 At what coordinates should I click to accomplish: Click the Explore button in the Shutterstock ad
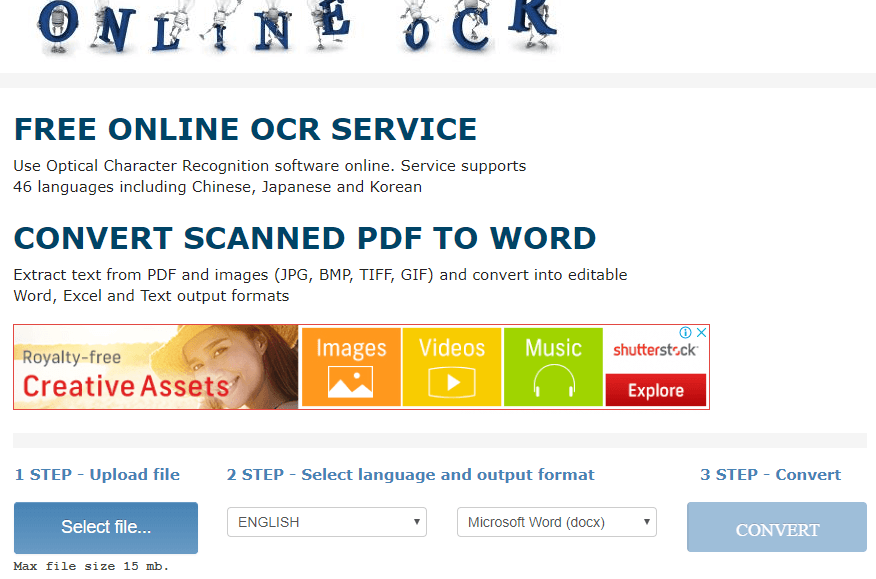tap(655, 390)
